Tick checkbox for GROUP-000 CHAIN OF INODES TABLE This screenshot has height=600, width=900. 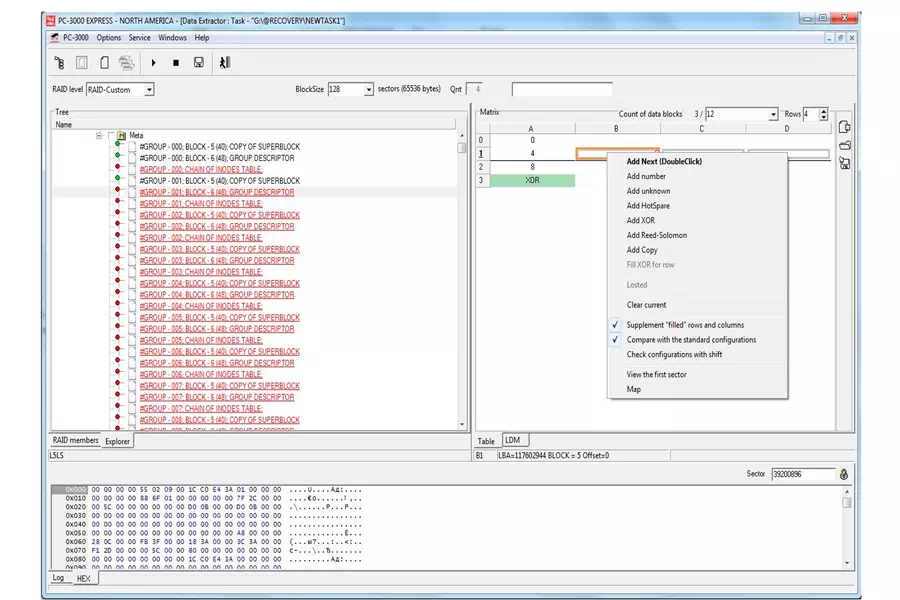click(x=133, y=169)
